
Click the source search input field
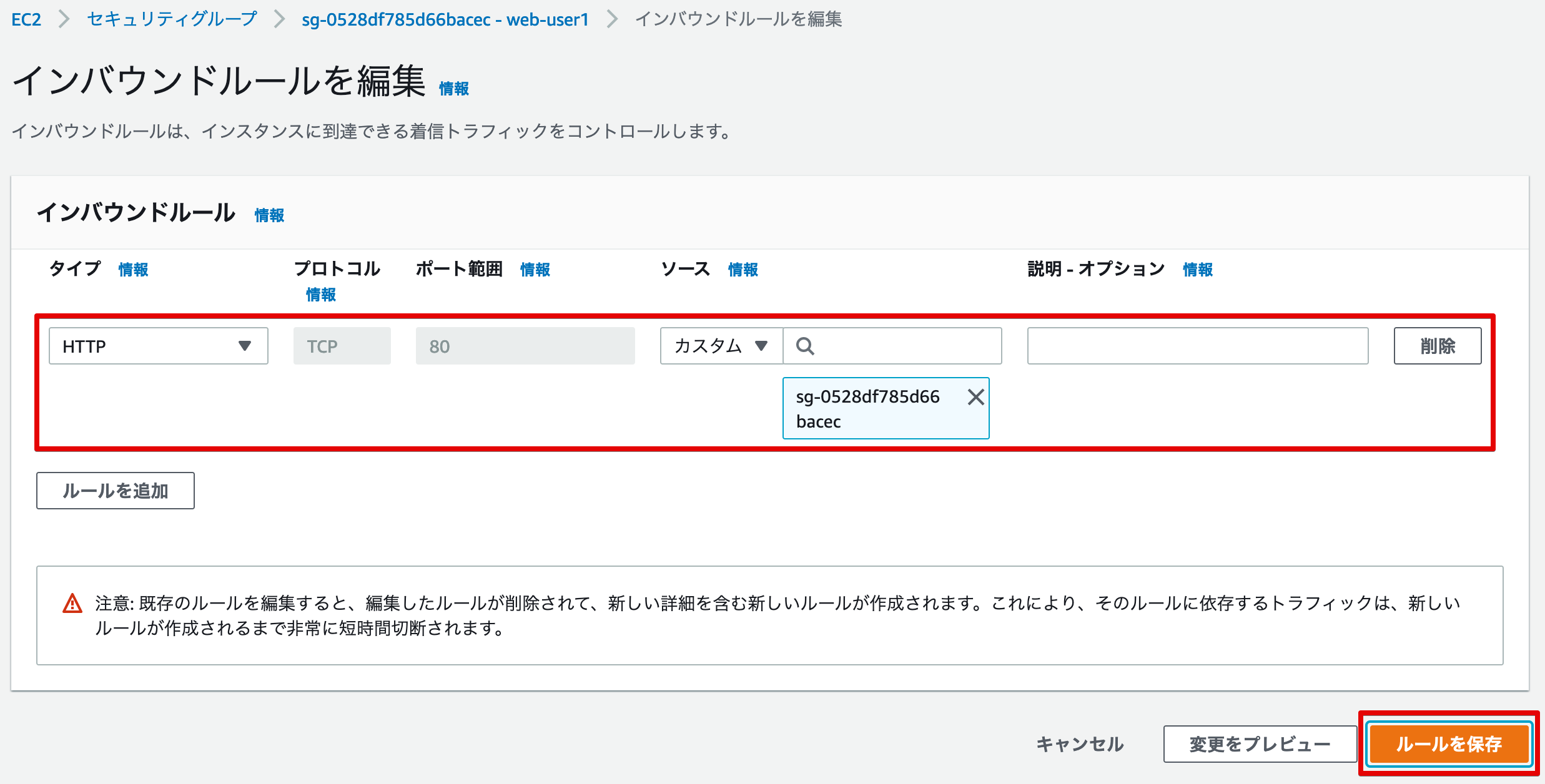click(892, 346)
